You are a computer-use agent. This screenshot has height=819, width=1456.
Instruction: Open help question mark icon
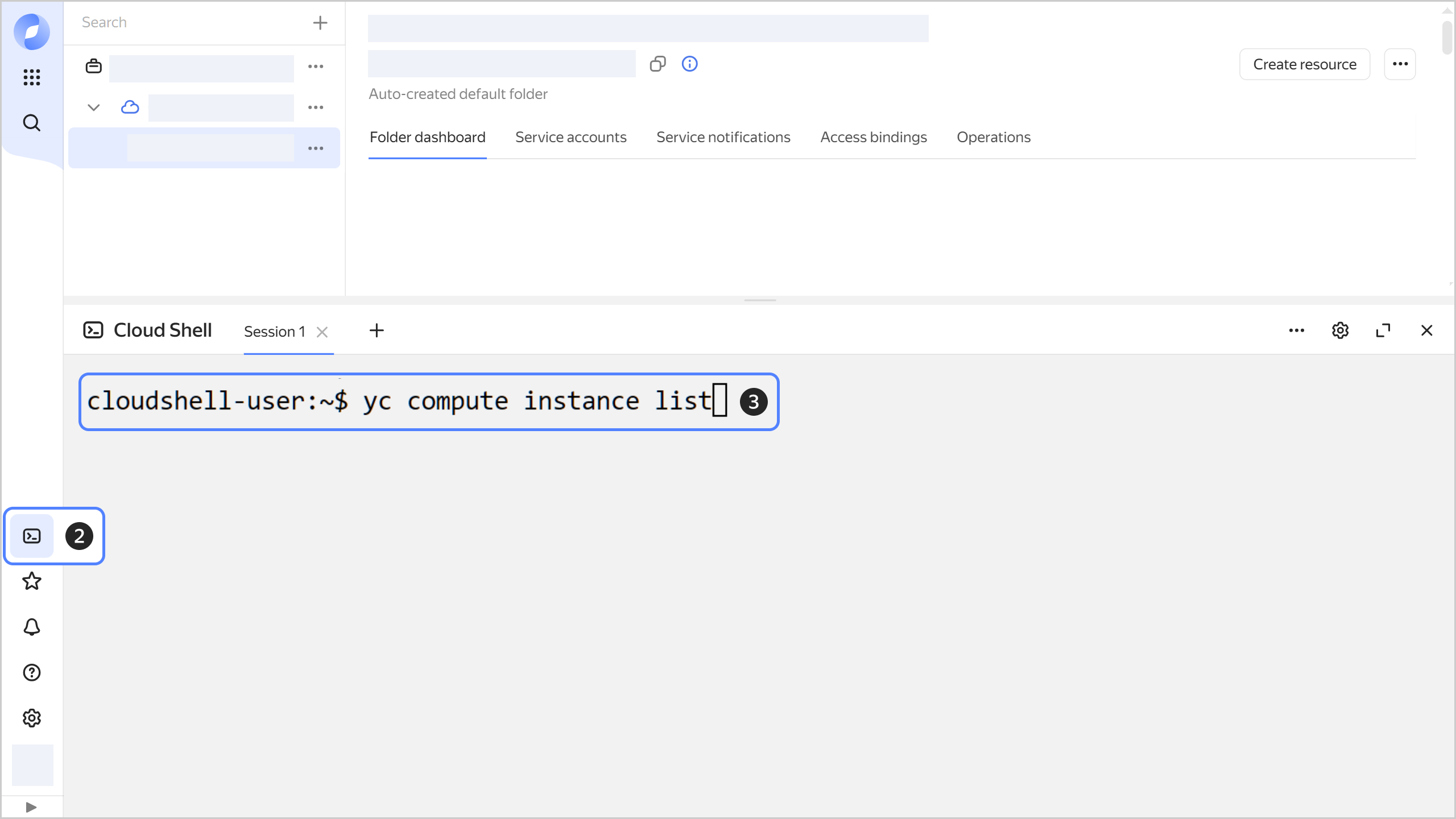pyautogui.click(x=32, y=672)
